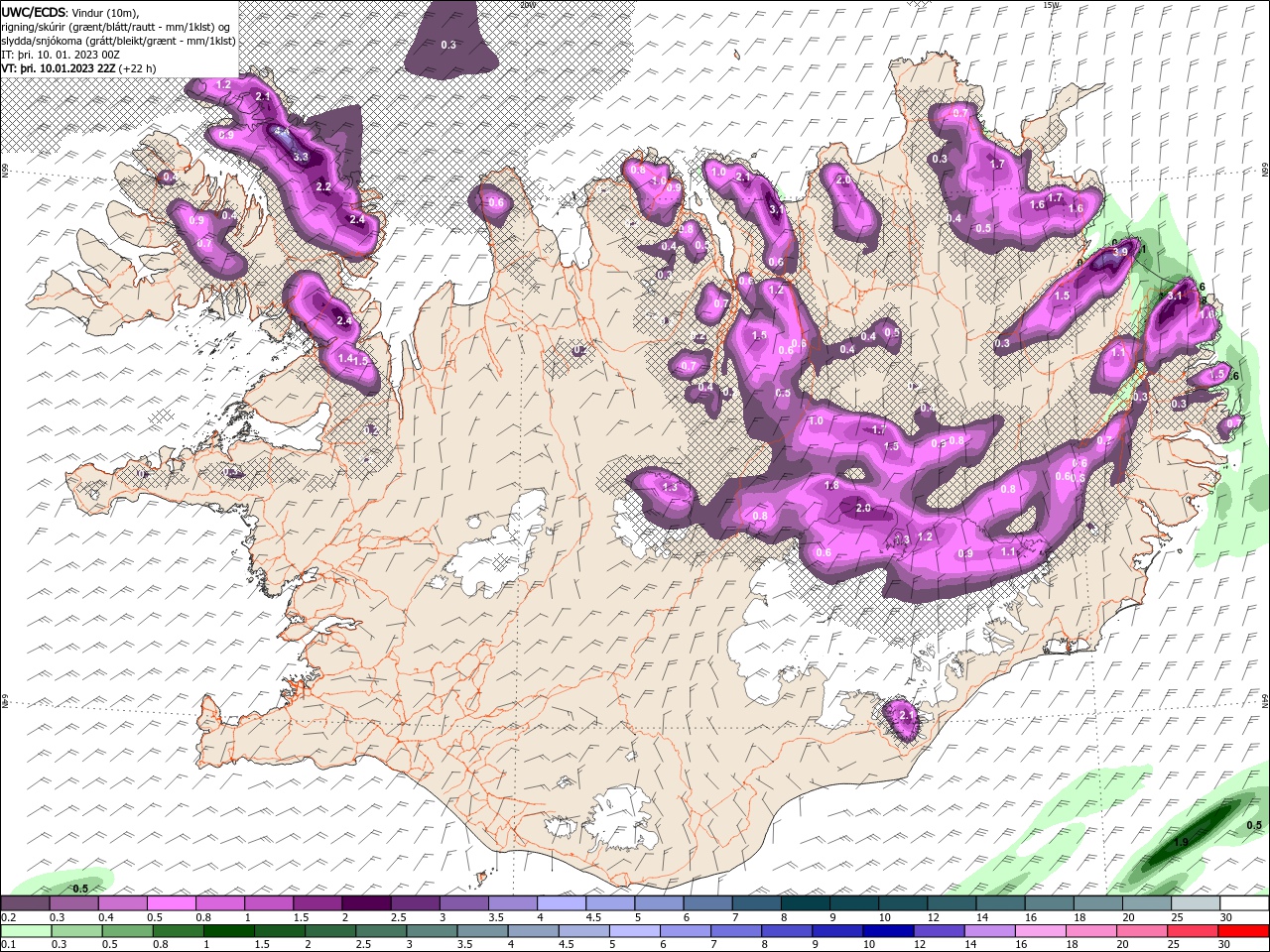
Task: Choose the pink rain swatch after 18
Action: coord(1091,931)
